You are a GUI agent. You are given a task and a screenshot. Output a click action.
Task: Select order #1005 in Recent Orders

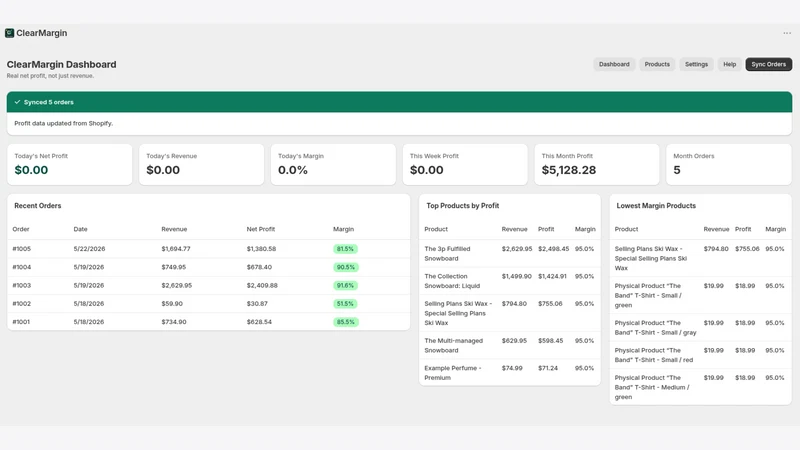pos(208,249)
